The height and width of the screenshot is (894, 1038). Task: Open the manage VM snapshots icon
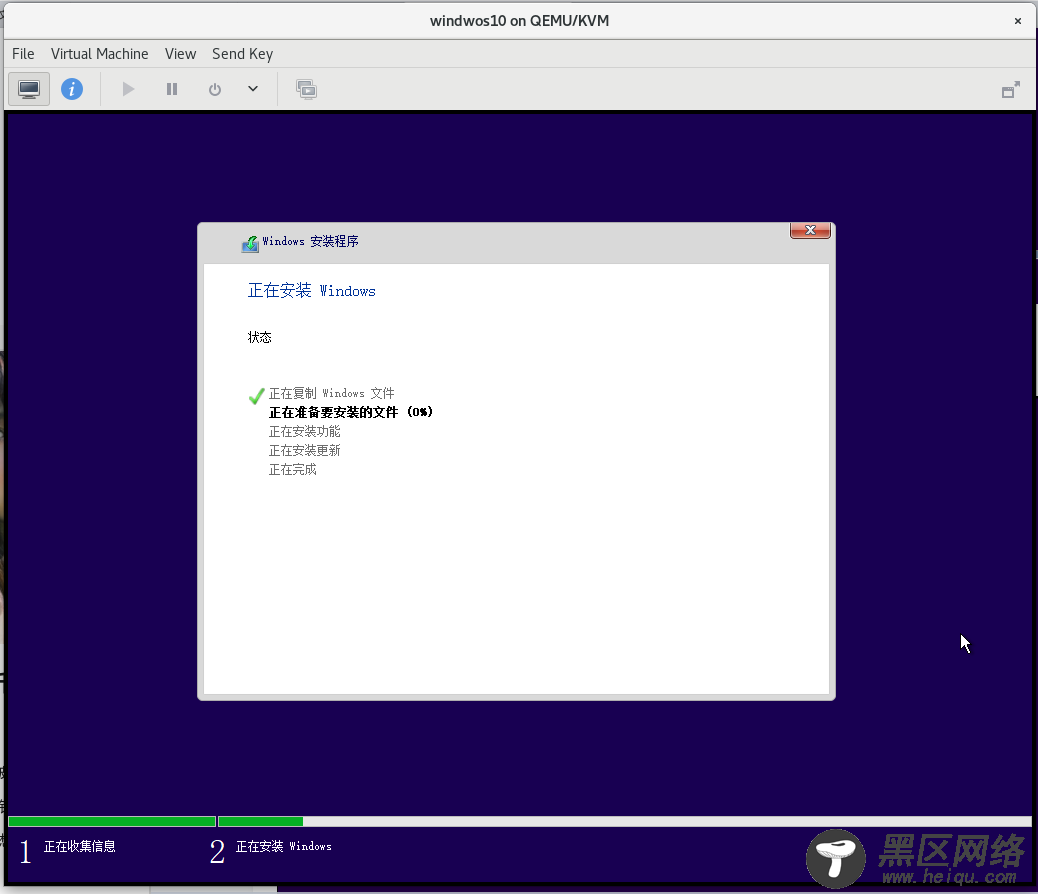(307, 89)
